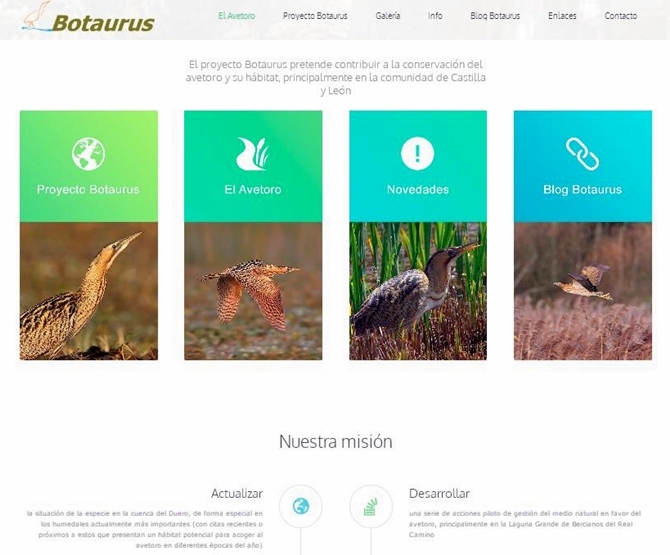Open the Proyecto Botaurus menu item
This screenshot has width=670, height=555.
315,16
